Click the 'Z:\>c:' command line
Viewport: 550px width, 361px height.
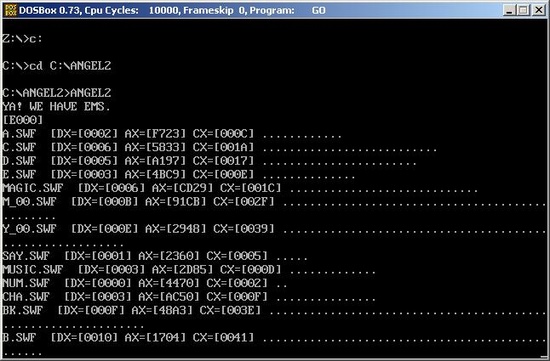coord(22,39)
